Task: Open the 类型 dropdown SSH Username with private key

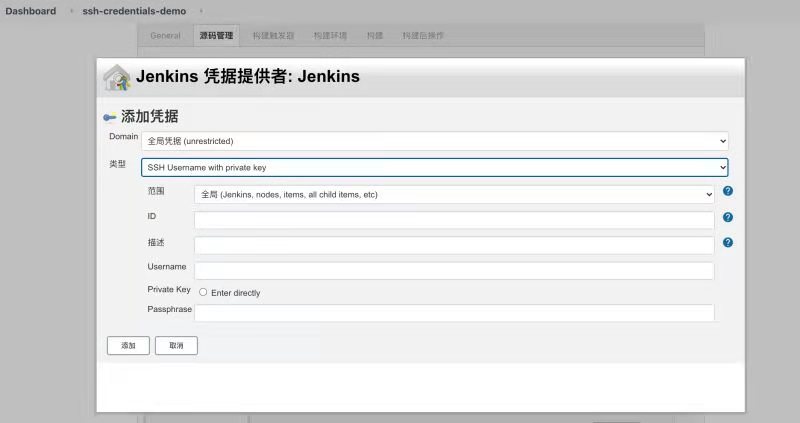Action: click(435, 167)
